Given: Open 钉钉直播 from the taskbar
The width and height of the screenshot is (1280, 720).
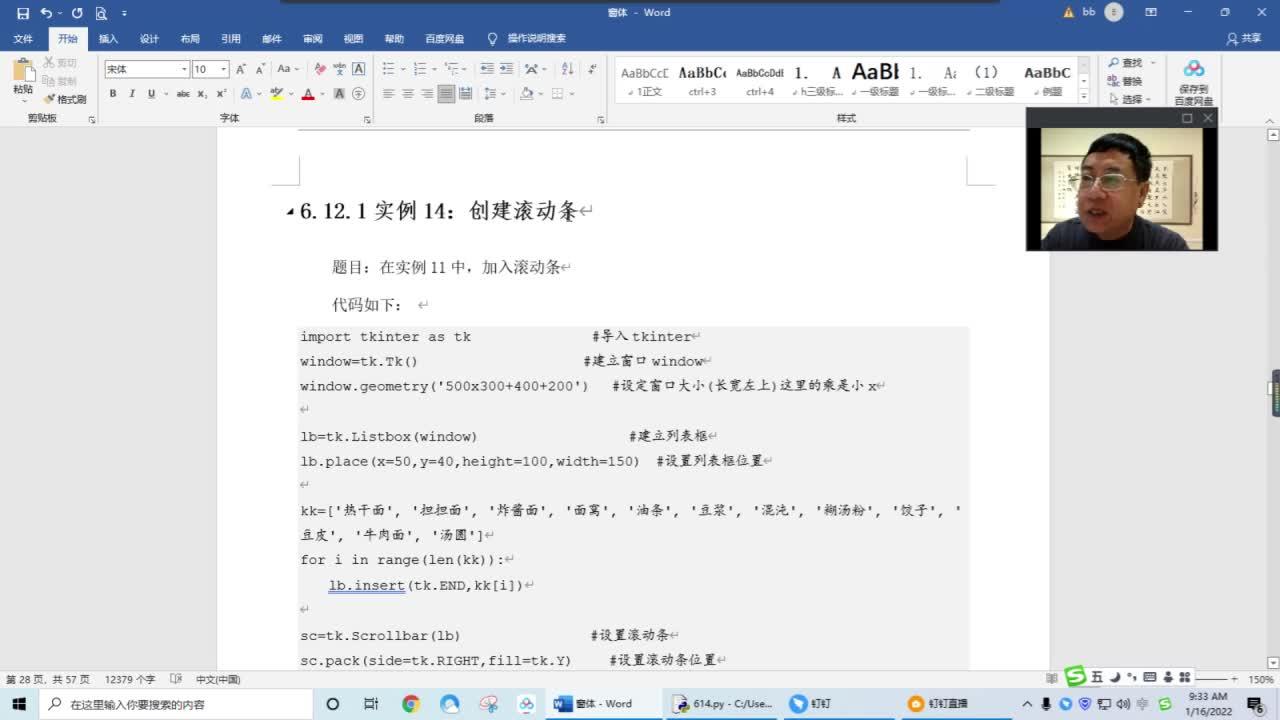Looking at the screenshot, I should tap(938, 704).
